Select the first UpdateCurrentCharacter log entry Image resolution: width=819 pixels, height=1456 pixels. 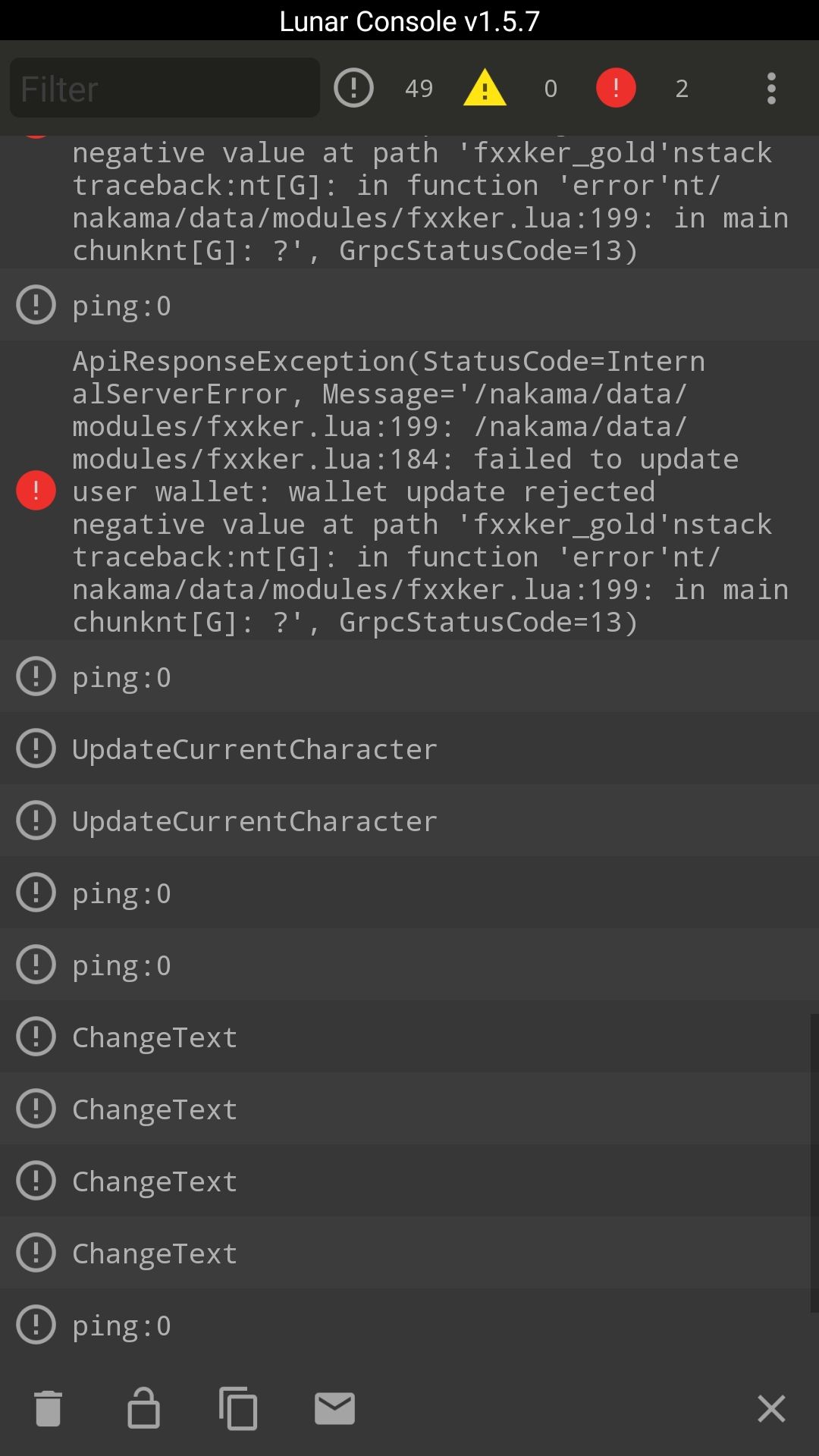tap(409, 748)
